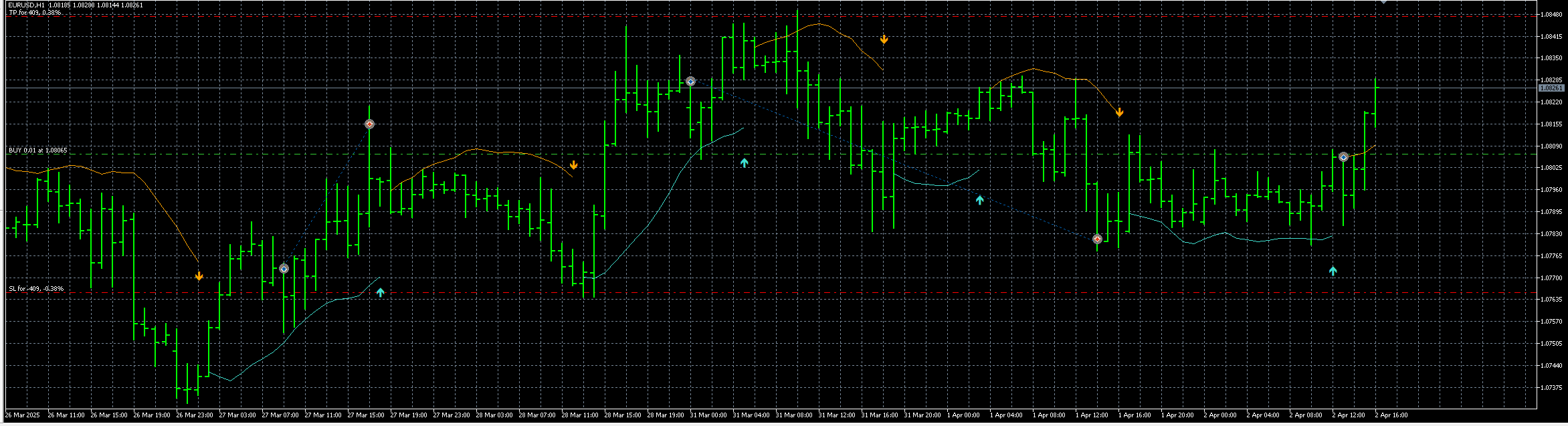This screenshot has height=426, width=1568.
Task: Click the '31 Mar 00:00' time axis label
Action: 708,415
